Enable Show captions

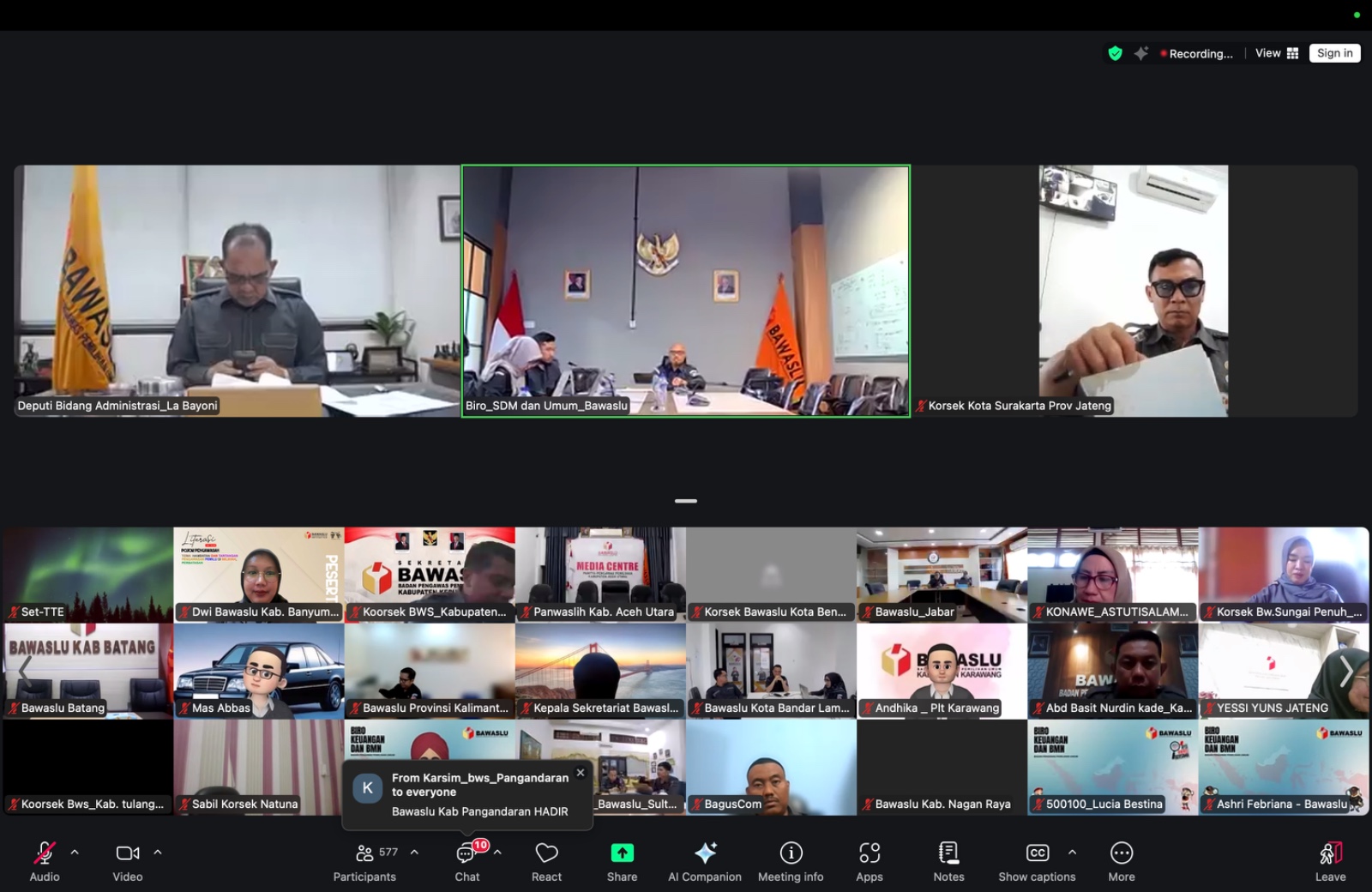(1037, 861)
